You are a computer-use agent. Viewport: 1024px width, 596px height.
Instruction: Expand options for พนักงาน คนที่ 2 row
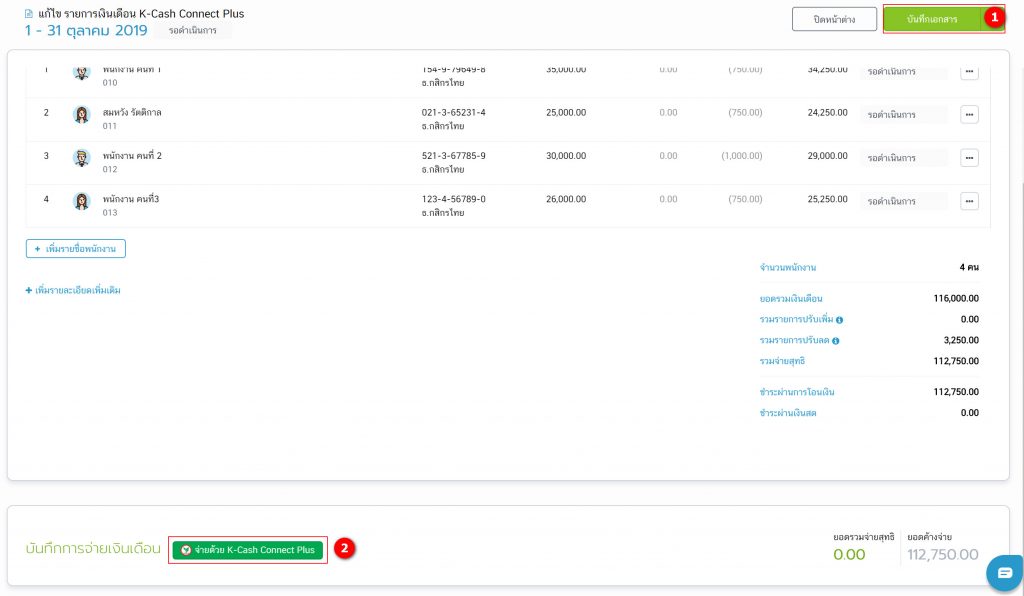pos(968,157)
